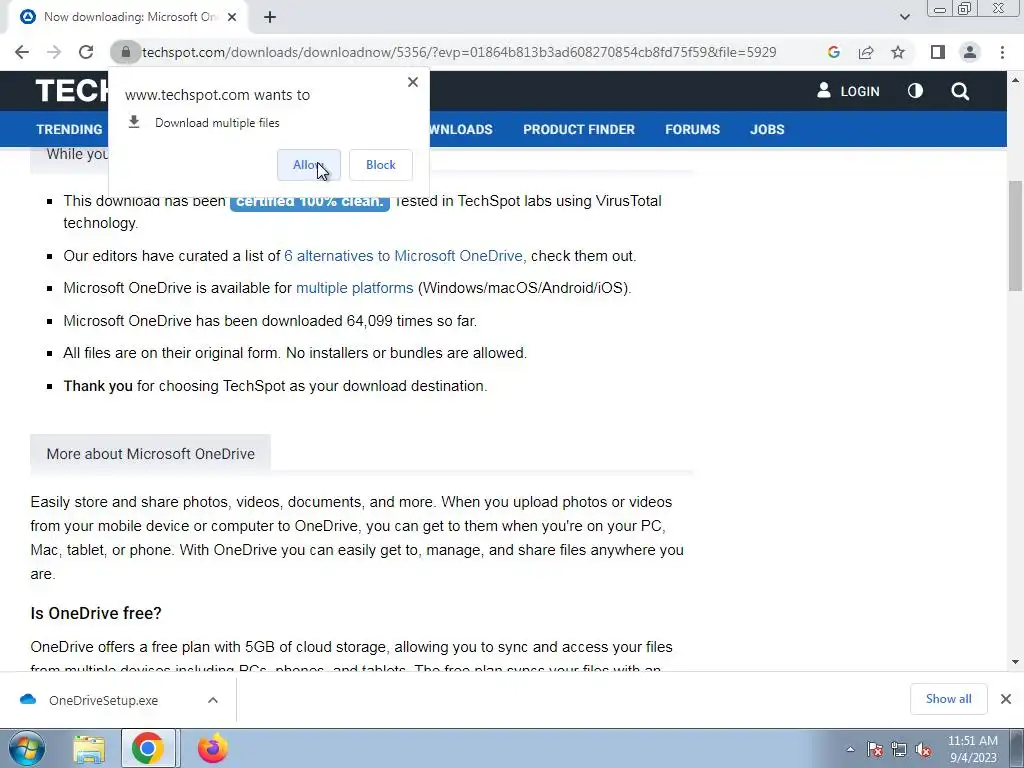Viewport: 1024px width, 768px height.
Task: Allow multiple file downloads
Action: click(x=308, y=165)
